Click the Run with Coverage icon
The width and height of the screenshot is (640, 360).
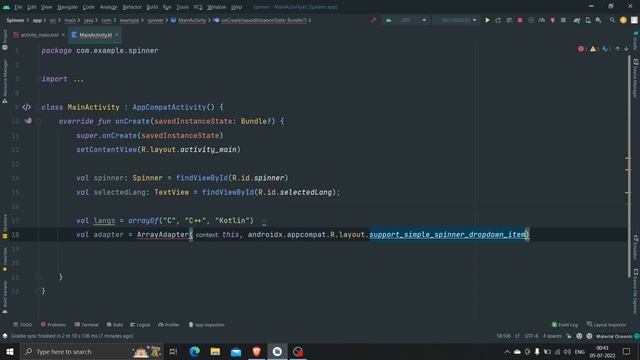click(x=531, y=20)
